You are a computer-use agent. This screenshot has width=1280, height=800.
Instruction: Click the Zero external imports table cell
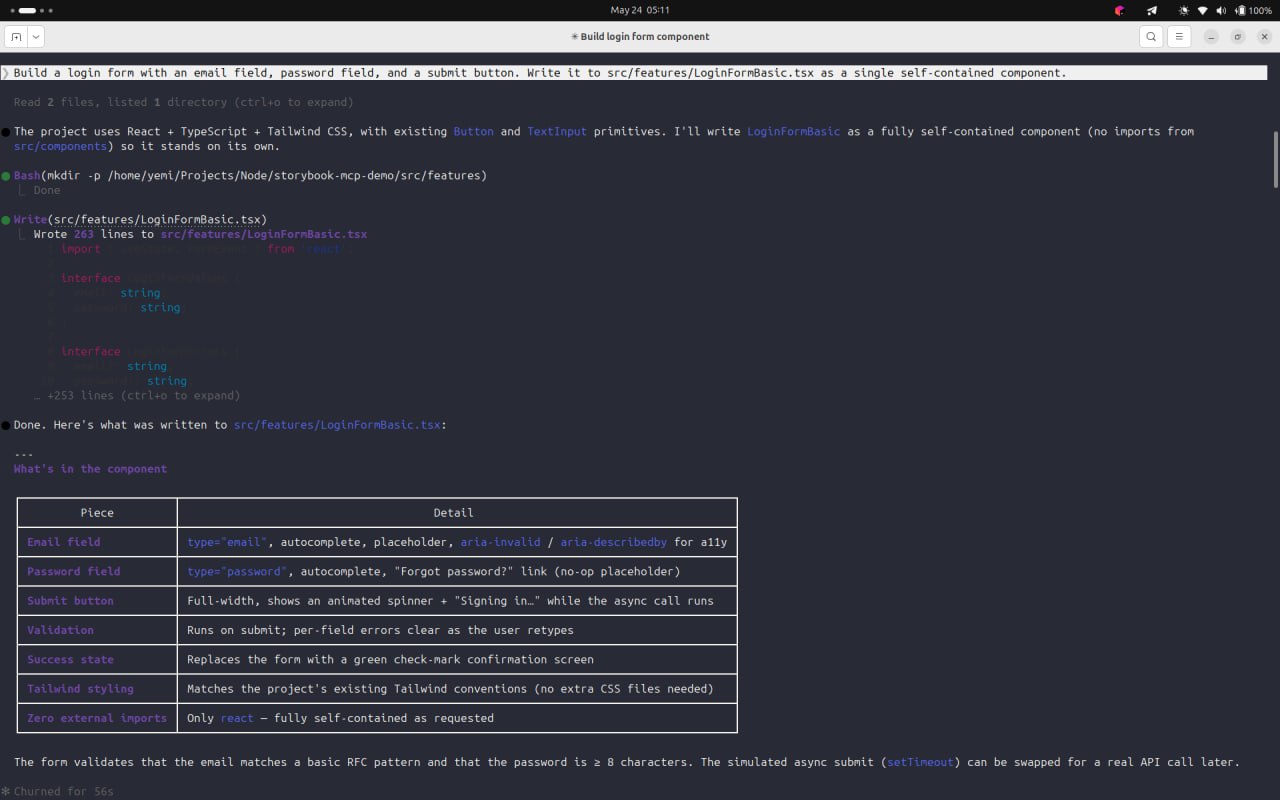(x=97, y=718)
